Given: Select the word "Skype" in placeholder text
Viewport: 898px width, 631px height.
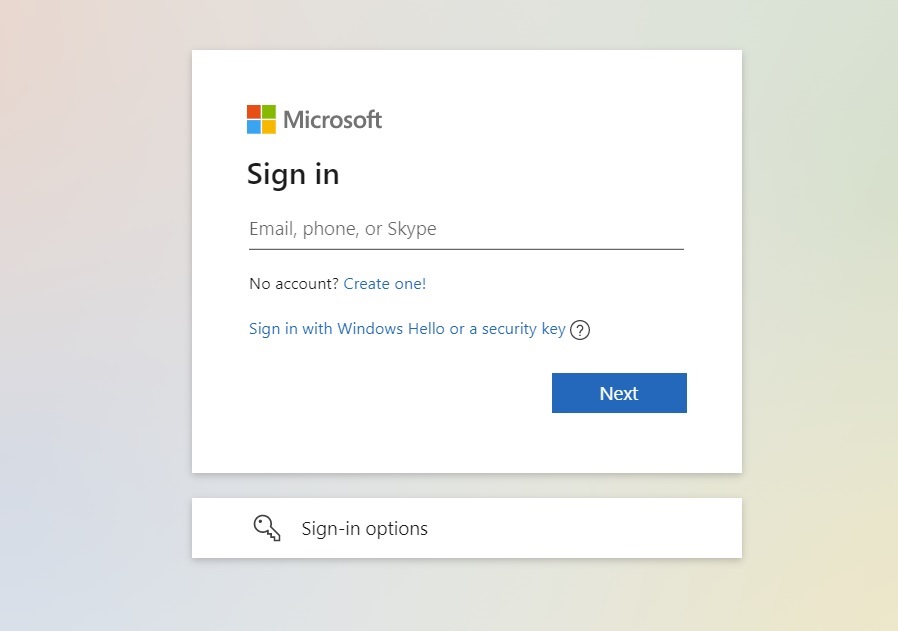Looking at the screenshot, I should point(412,228).
